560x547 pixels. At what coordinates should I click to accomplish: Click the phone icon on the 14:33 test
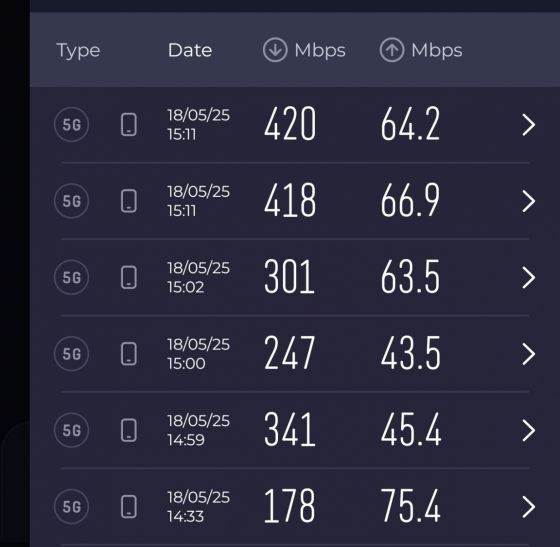click(129, 506)
